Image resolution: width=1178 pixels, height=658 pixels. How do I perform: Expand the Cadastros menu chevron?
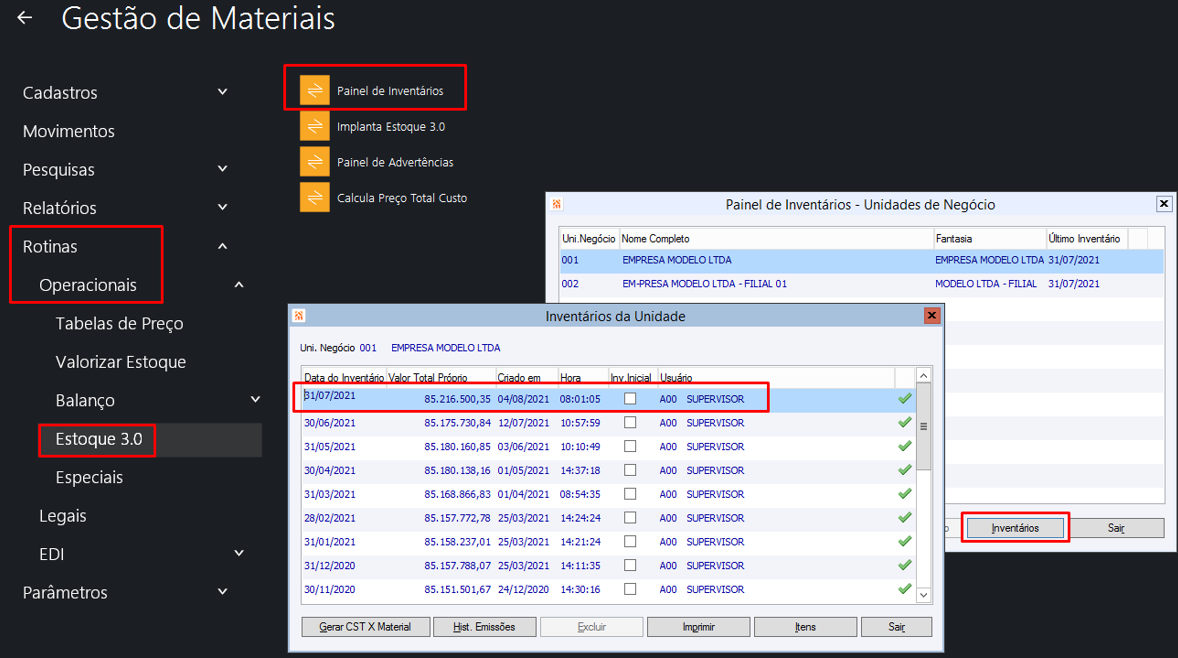(x=222, y=92)
